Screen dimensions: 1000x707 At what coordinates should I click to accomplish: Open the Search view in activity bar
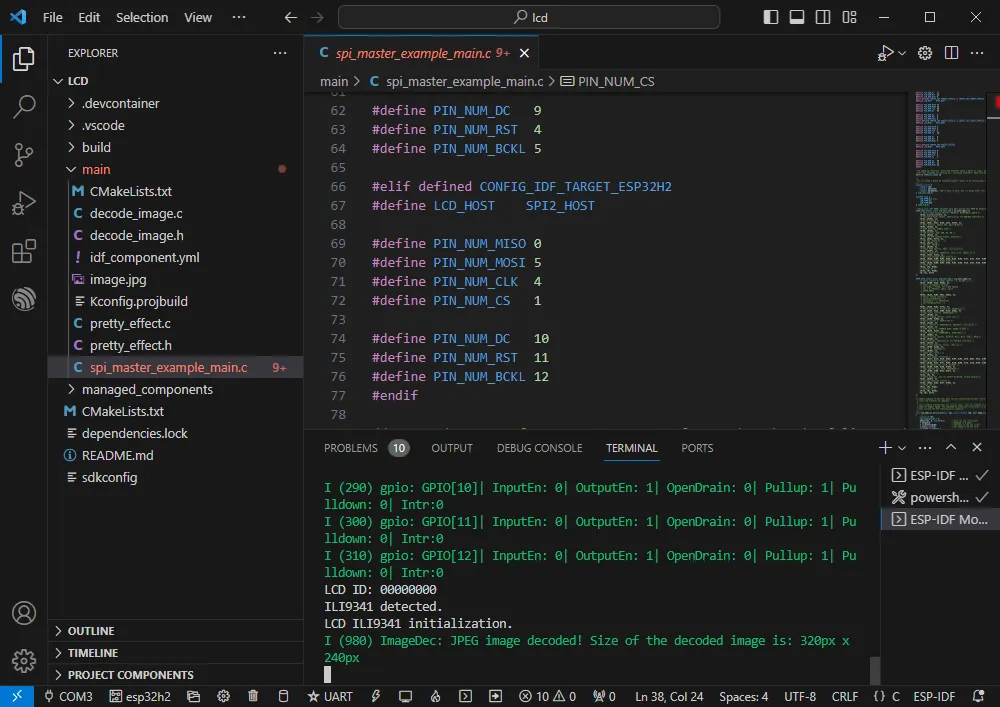click(x=23, y=107)
